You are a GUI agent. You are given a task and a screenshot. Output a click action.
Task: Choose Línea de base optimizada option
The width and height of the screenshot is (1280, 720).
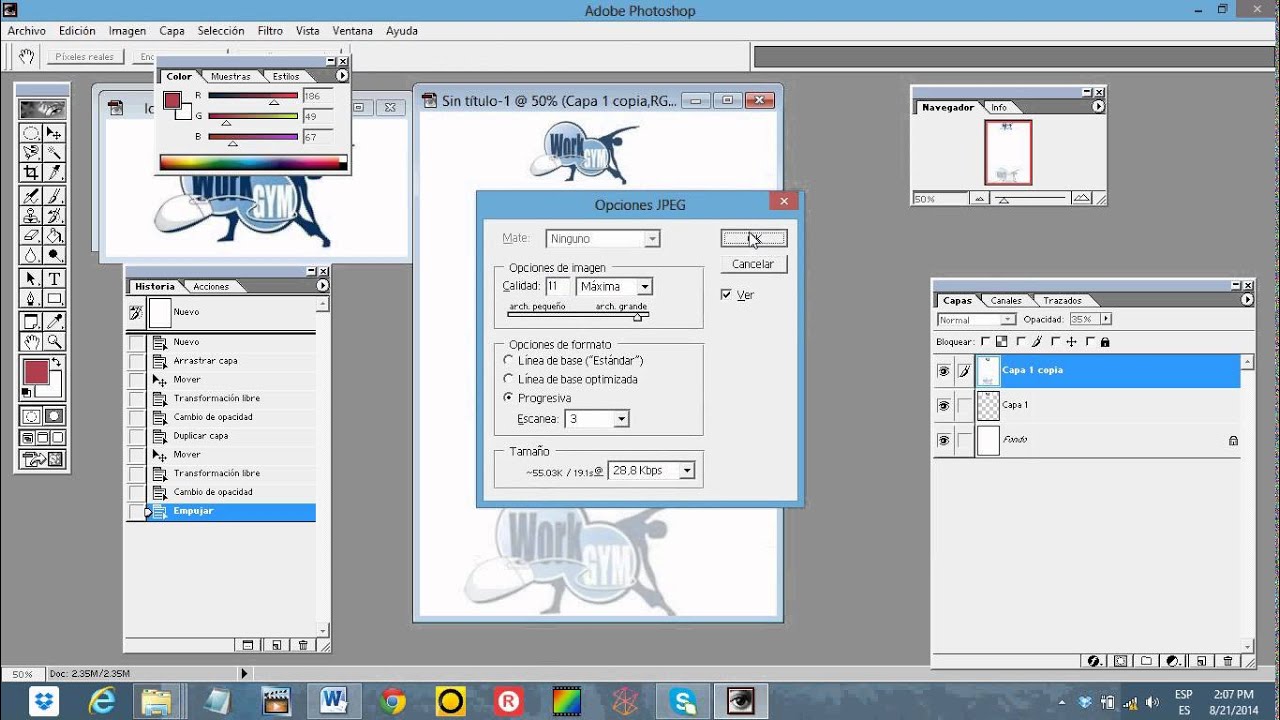pyautogui.click(x=509, y=379)
